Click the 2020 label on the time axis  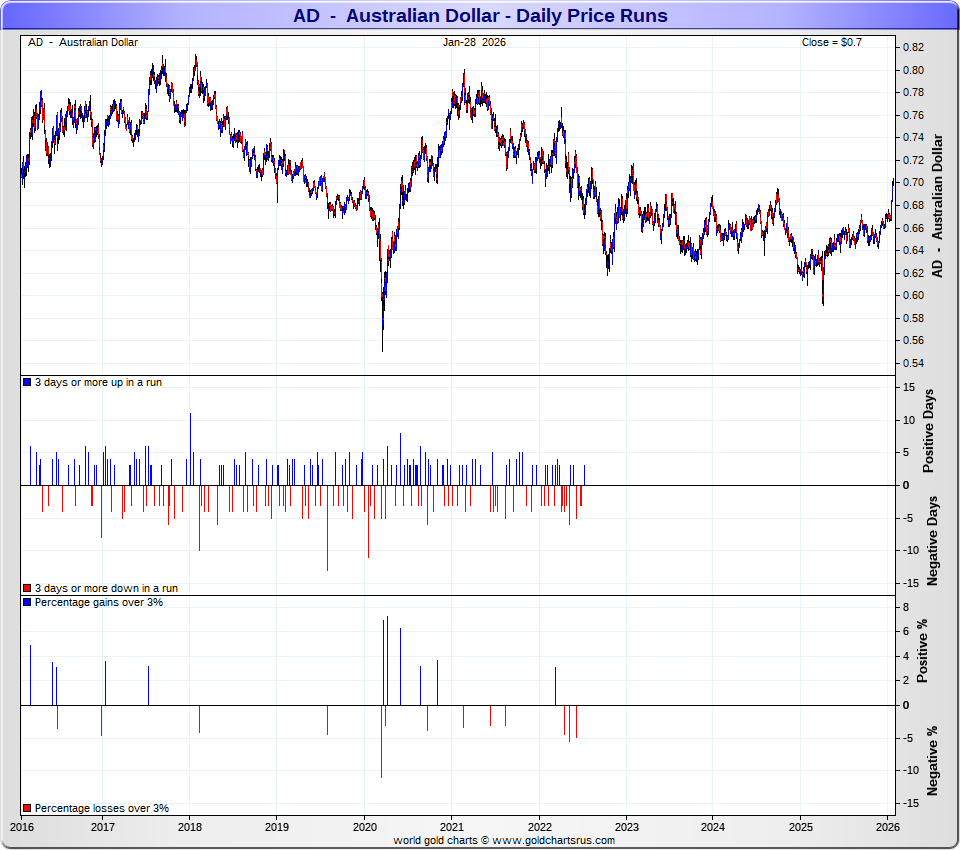365,827
